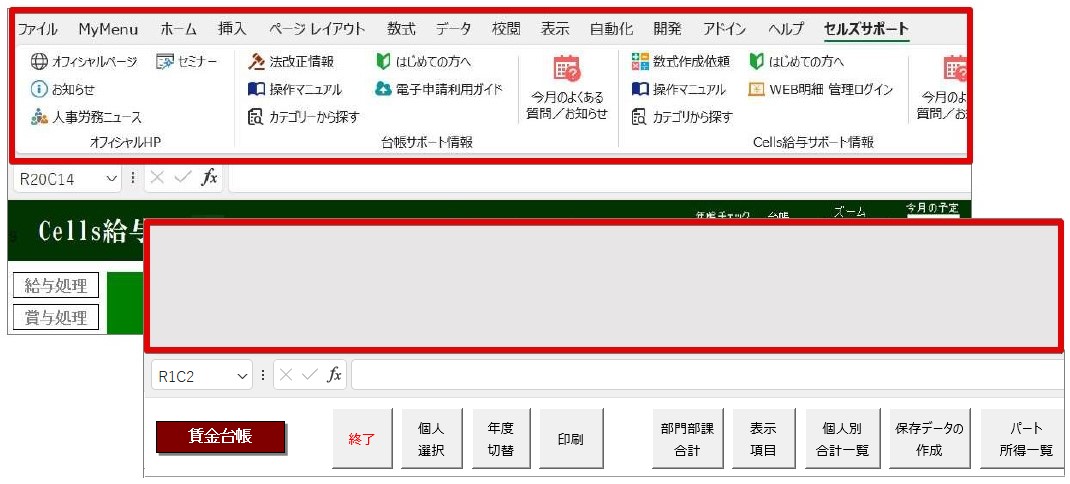This screenshot has width=1070, height=484.
Task: Click the formula bar input next to R1C2
Action: point(700,376)
